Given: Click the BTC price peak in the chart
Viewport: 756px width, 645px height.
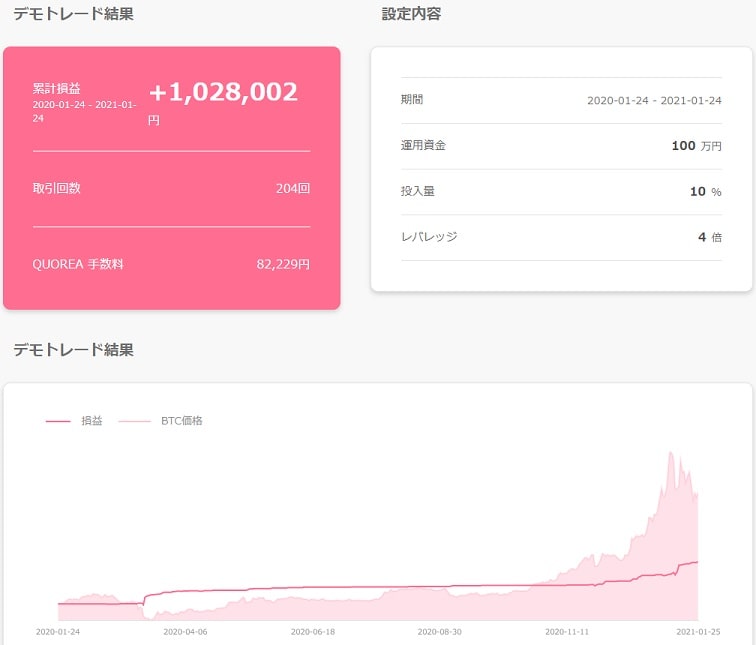Looking at the screenshot, I should (x=671, y=453).
